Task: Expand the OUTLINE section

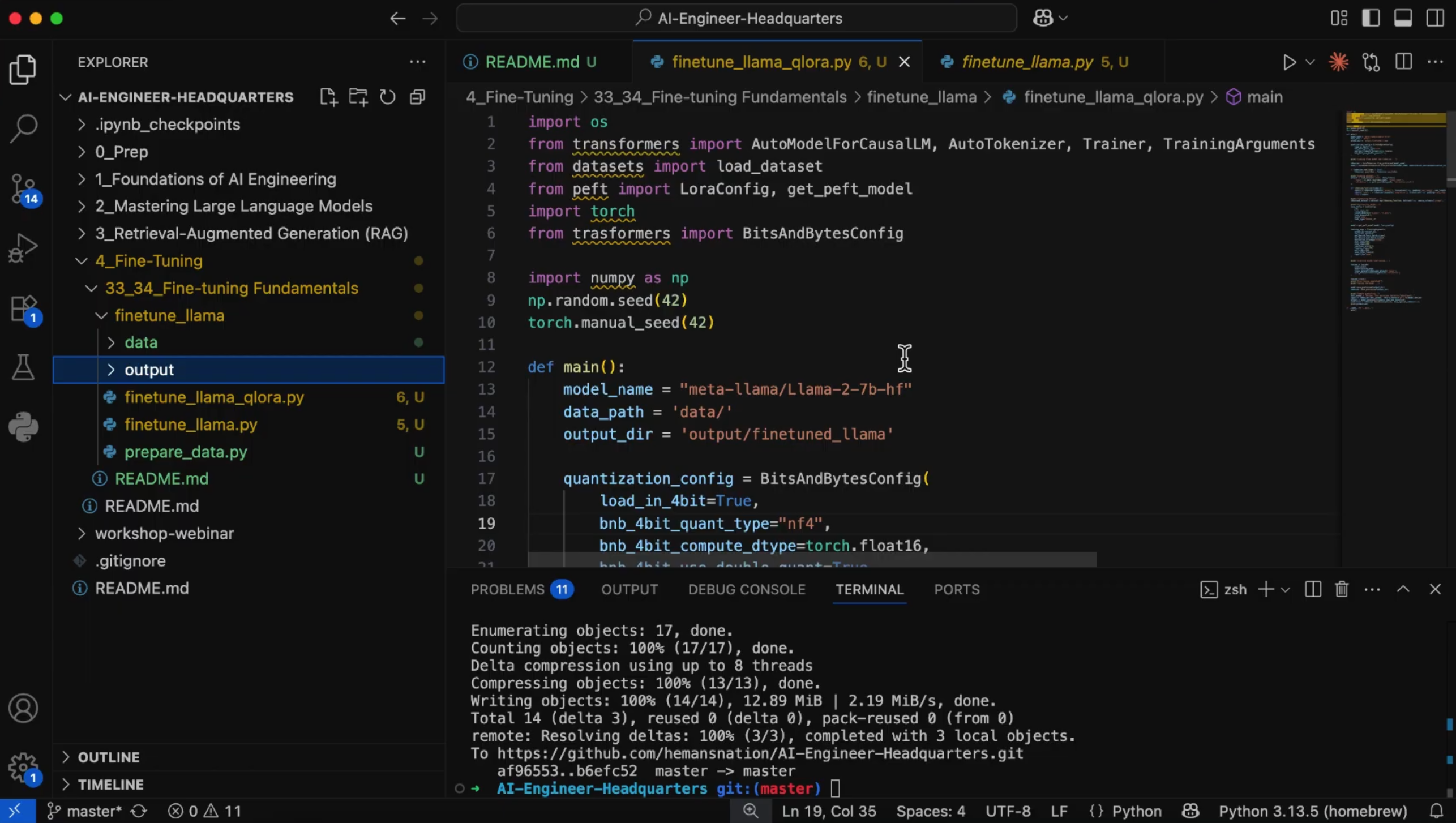Action: (108, 757)
